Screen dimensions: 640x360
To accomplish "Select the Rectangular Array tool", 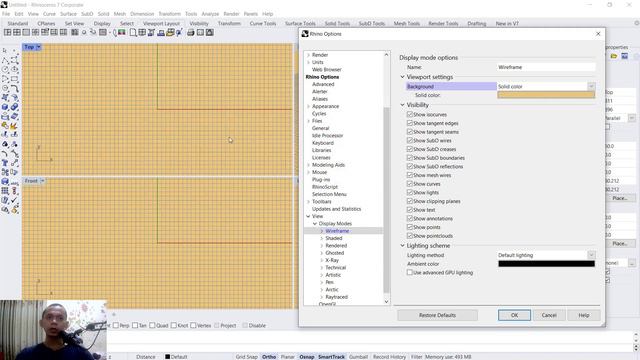I will (x=5, y=191).
